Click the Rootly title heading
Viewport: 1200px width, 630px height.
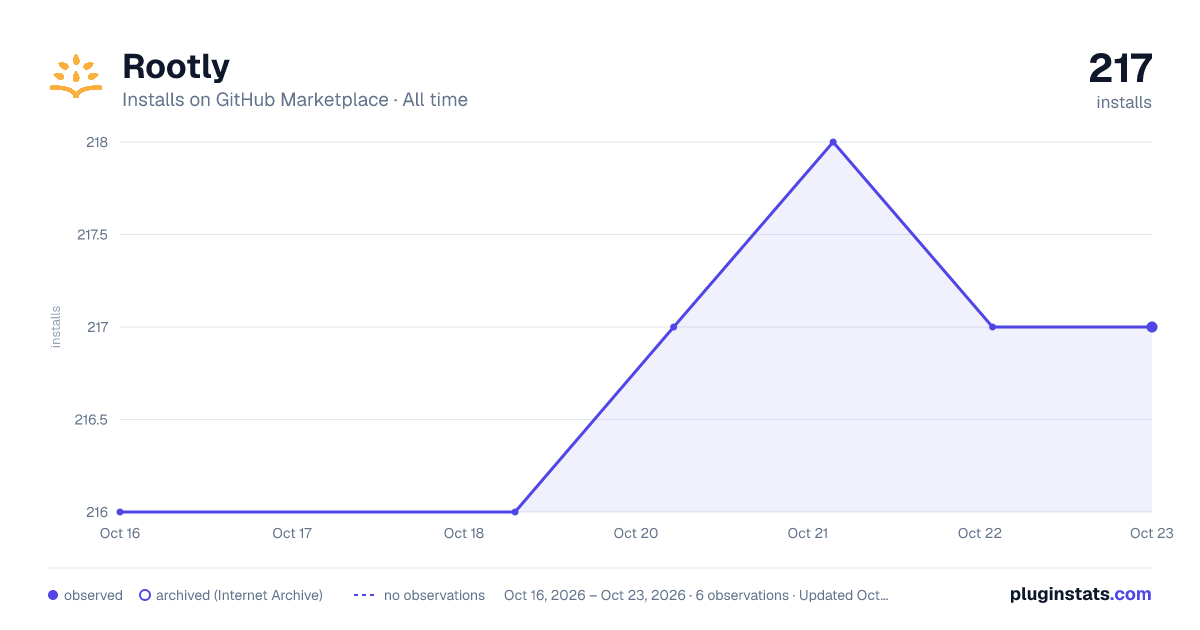tap(176, 67)
